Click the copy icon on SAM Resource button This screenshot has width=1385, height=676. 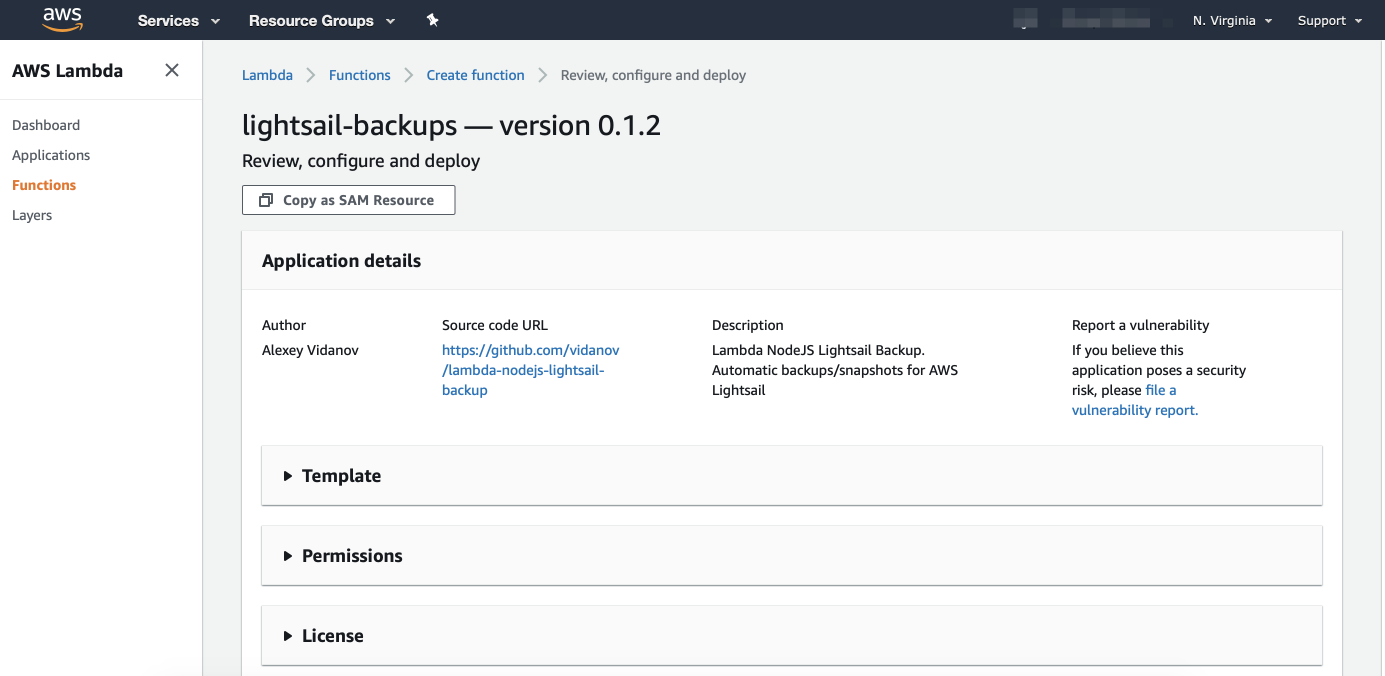point(266,200)
